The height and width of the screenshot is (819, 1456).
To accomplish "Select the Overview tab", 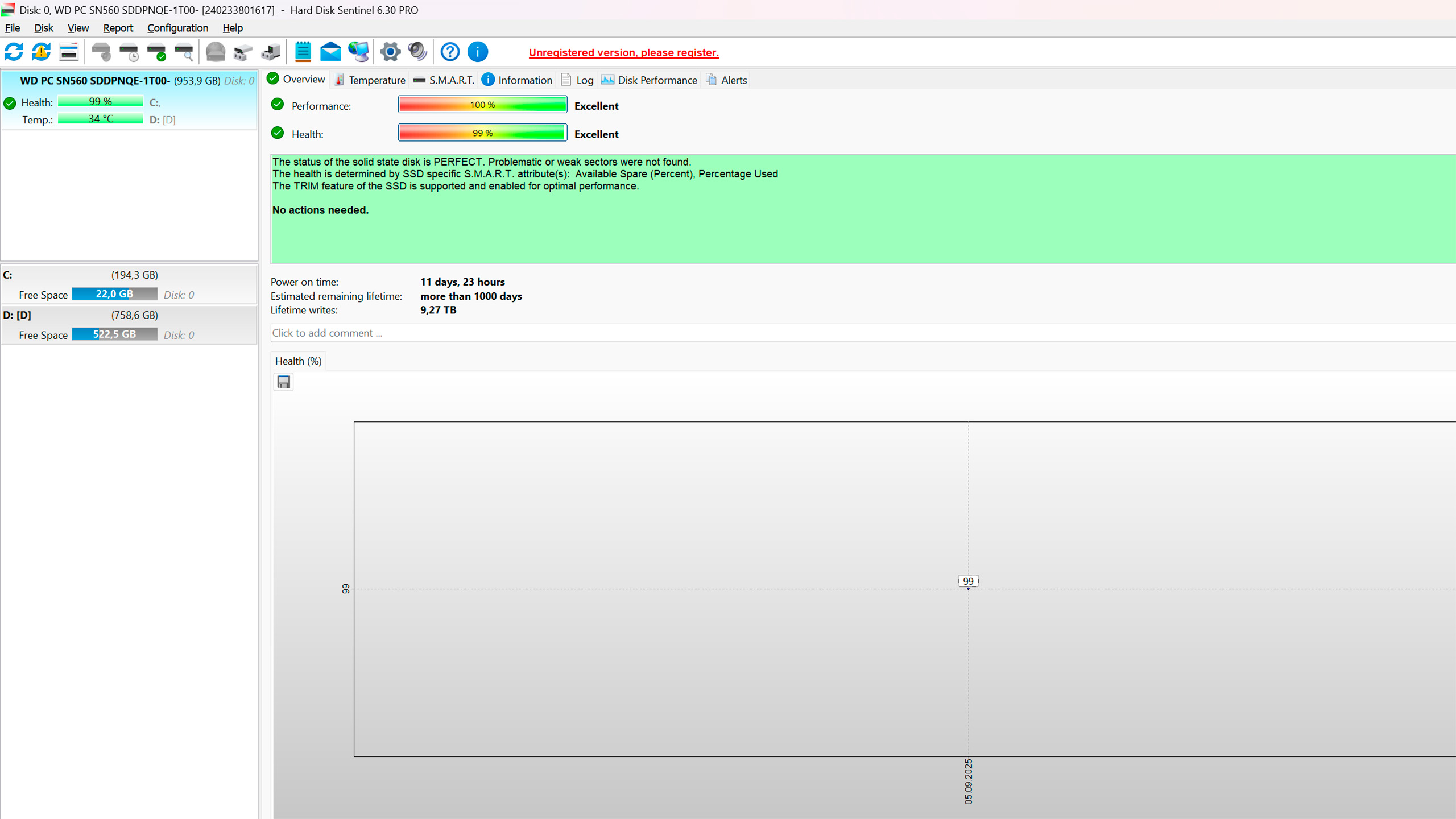I will pos(296,80).
